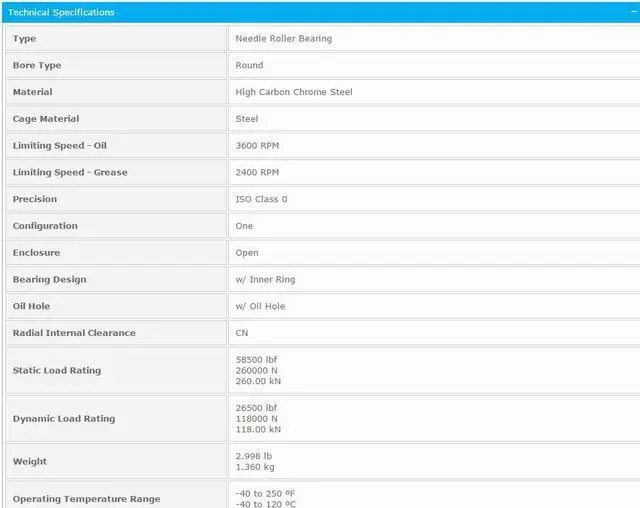Select the 'Cage Material' label
640x508 pixels.
pyautogui.click(x=46, y=119)
